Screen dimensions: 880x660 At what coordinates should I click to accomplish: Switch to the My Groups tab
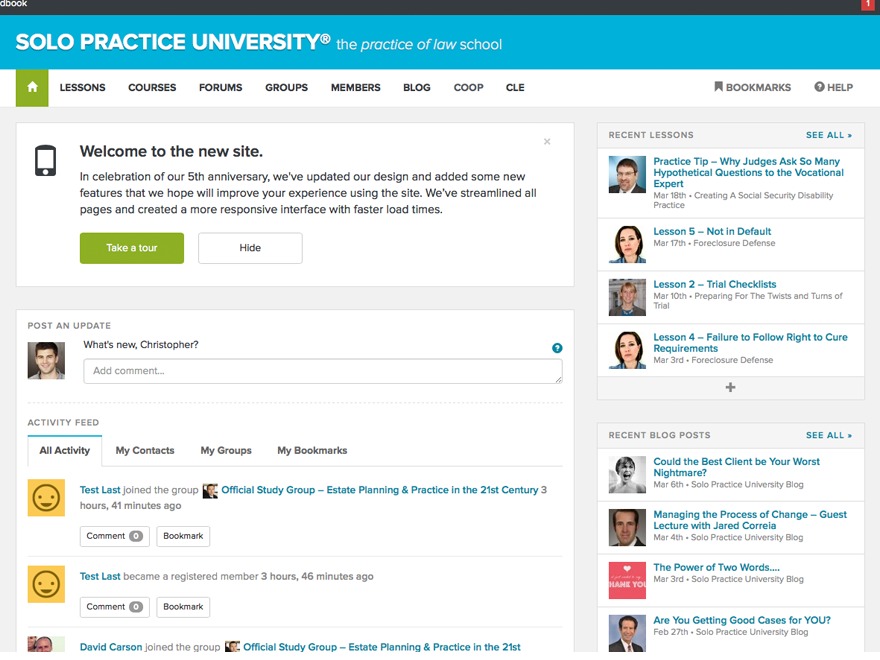click(x=226, y=451)
